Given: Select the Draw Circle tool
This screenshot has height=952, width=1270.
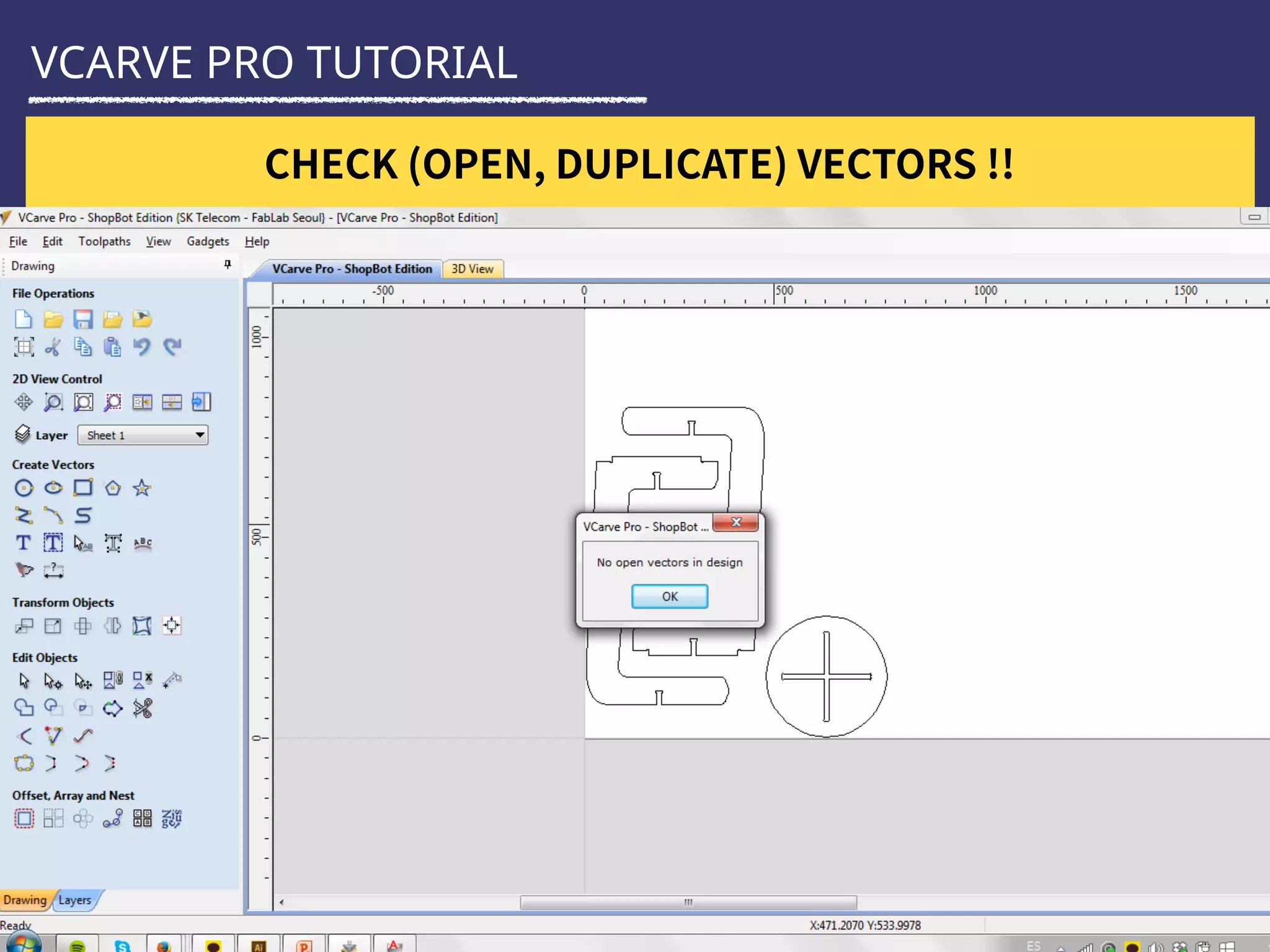Looking at the screenshot, I should [24, 488].
